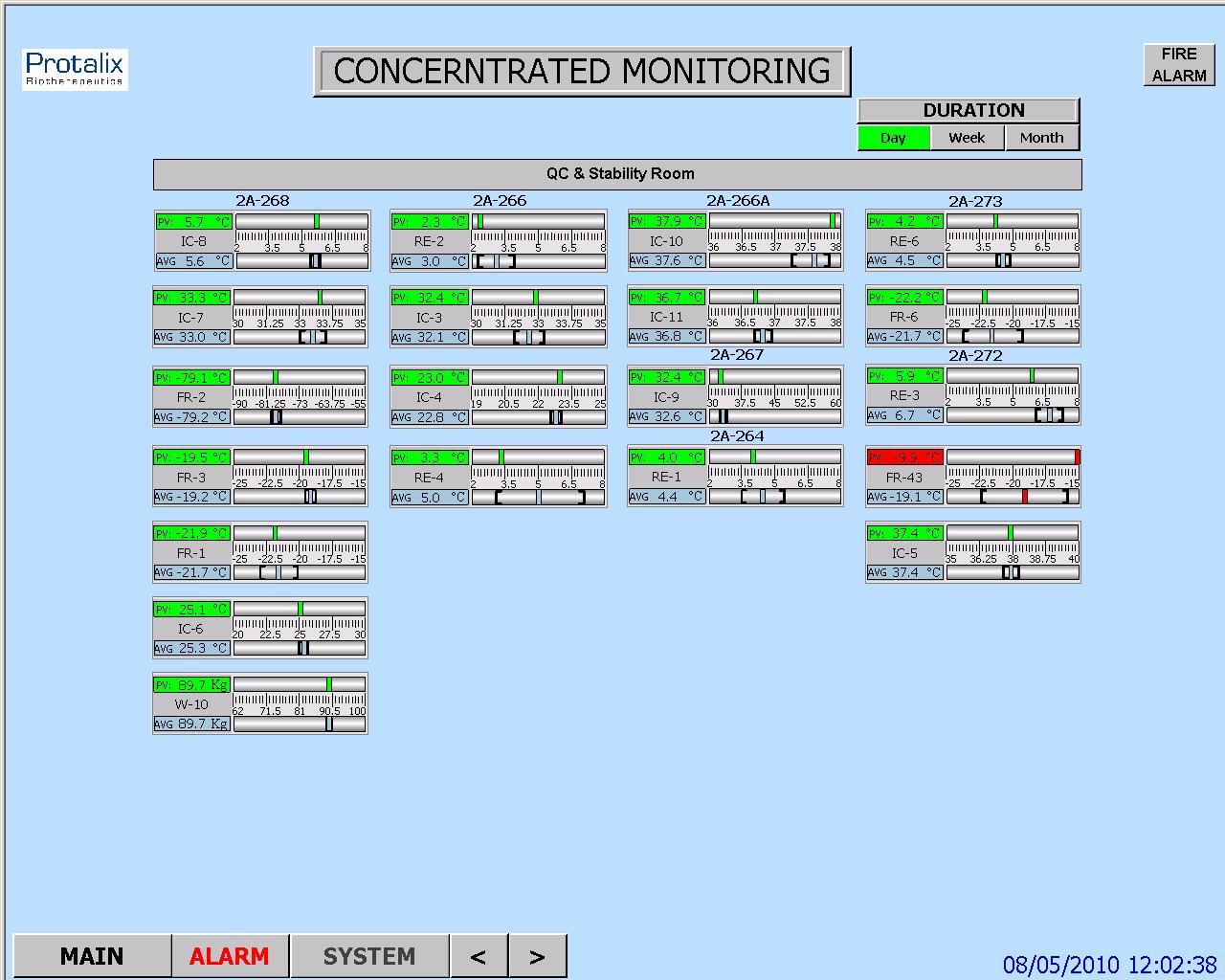The image size is (1225, 980).
Task: Switch to the SYSTEM screen
Action: pos(368,954)
